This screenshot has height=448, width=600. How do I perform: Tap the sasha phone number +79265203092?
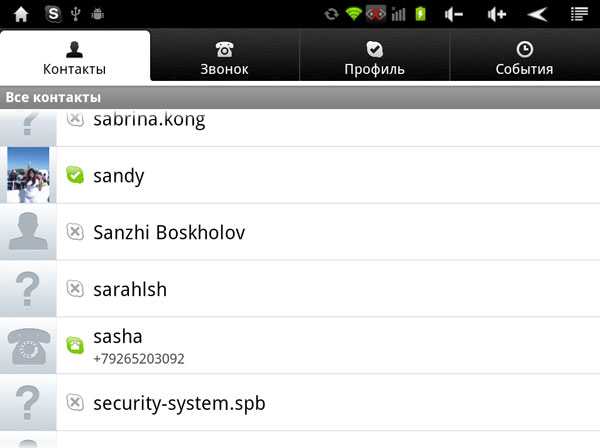(x=139, y=359)
